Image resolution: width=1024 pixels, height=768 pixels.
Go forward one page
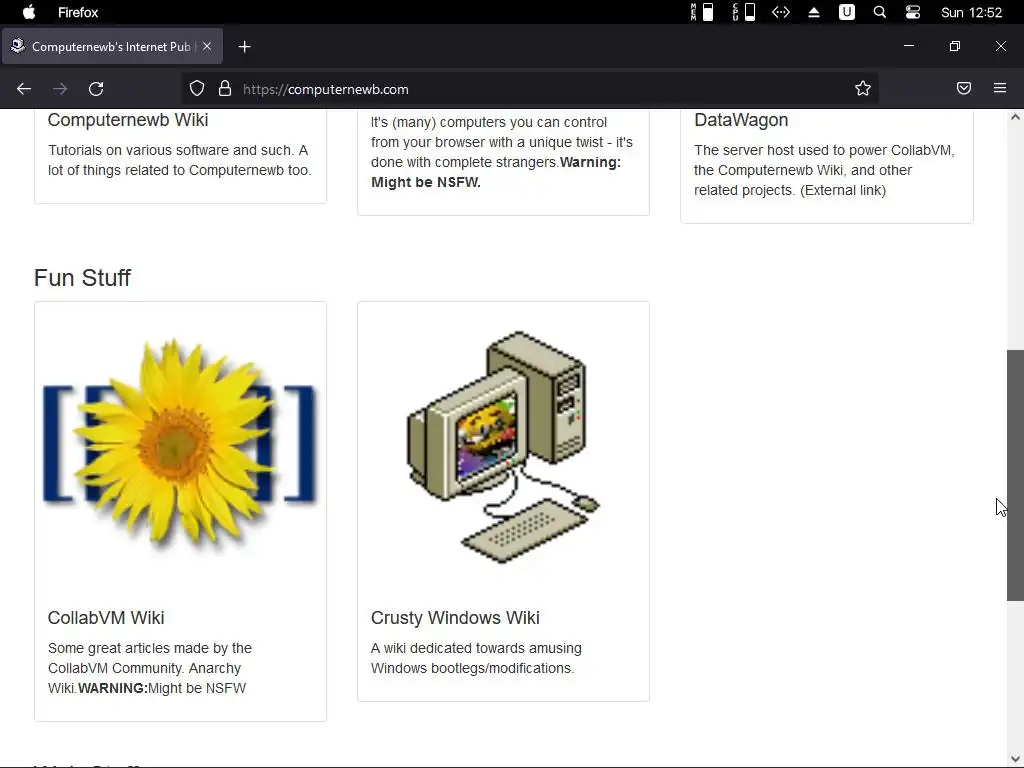[x=60, y=89]
